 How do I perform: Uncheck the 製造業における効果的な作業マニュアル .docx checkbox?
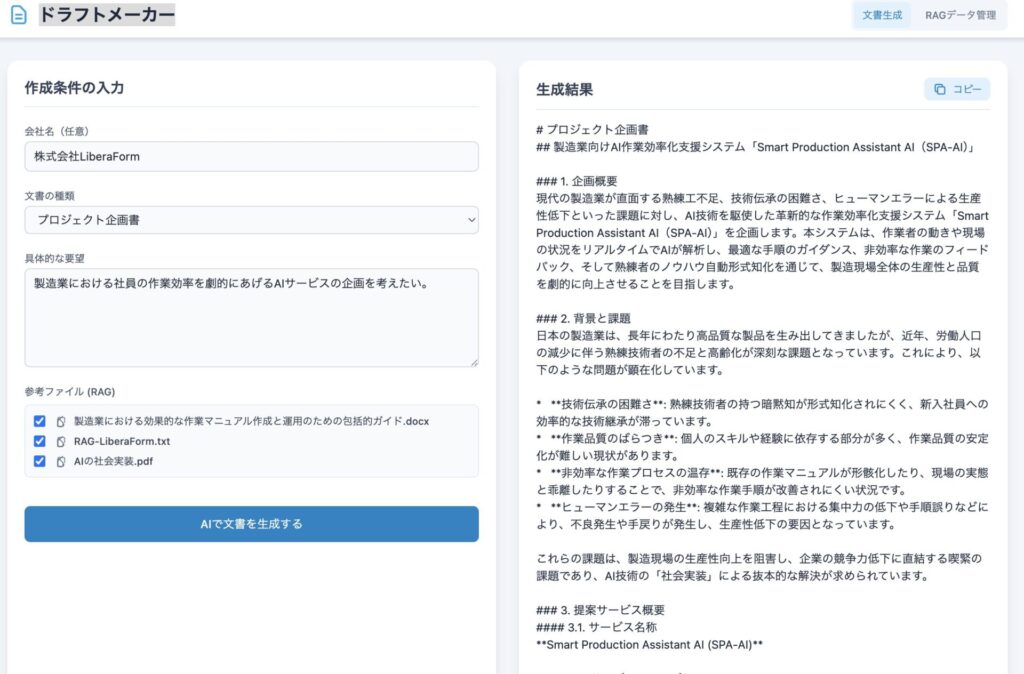tap(40, 421)
